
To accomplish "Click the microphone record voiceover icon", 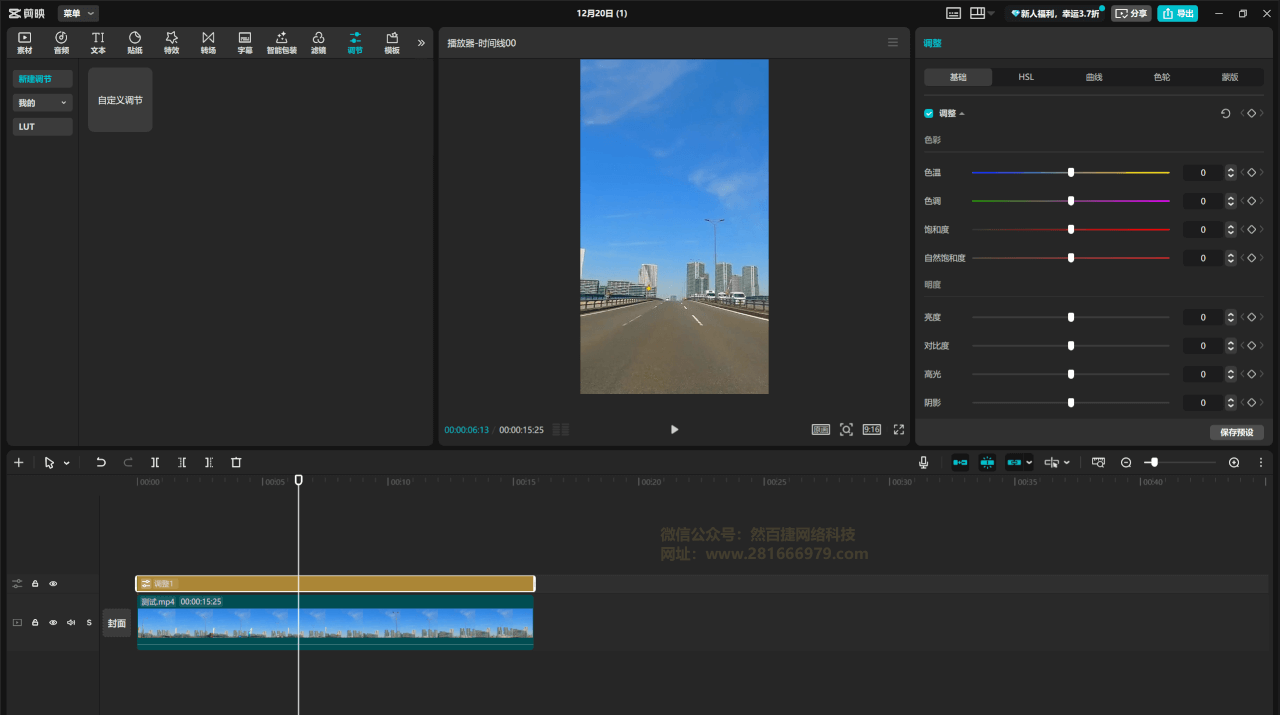I will pos(923,463).
